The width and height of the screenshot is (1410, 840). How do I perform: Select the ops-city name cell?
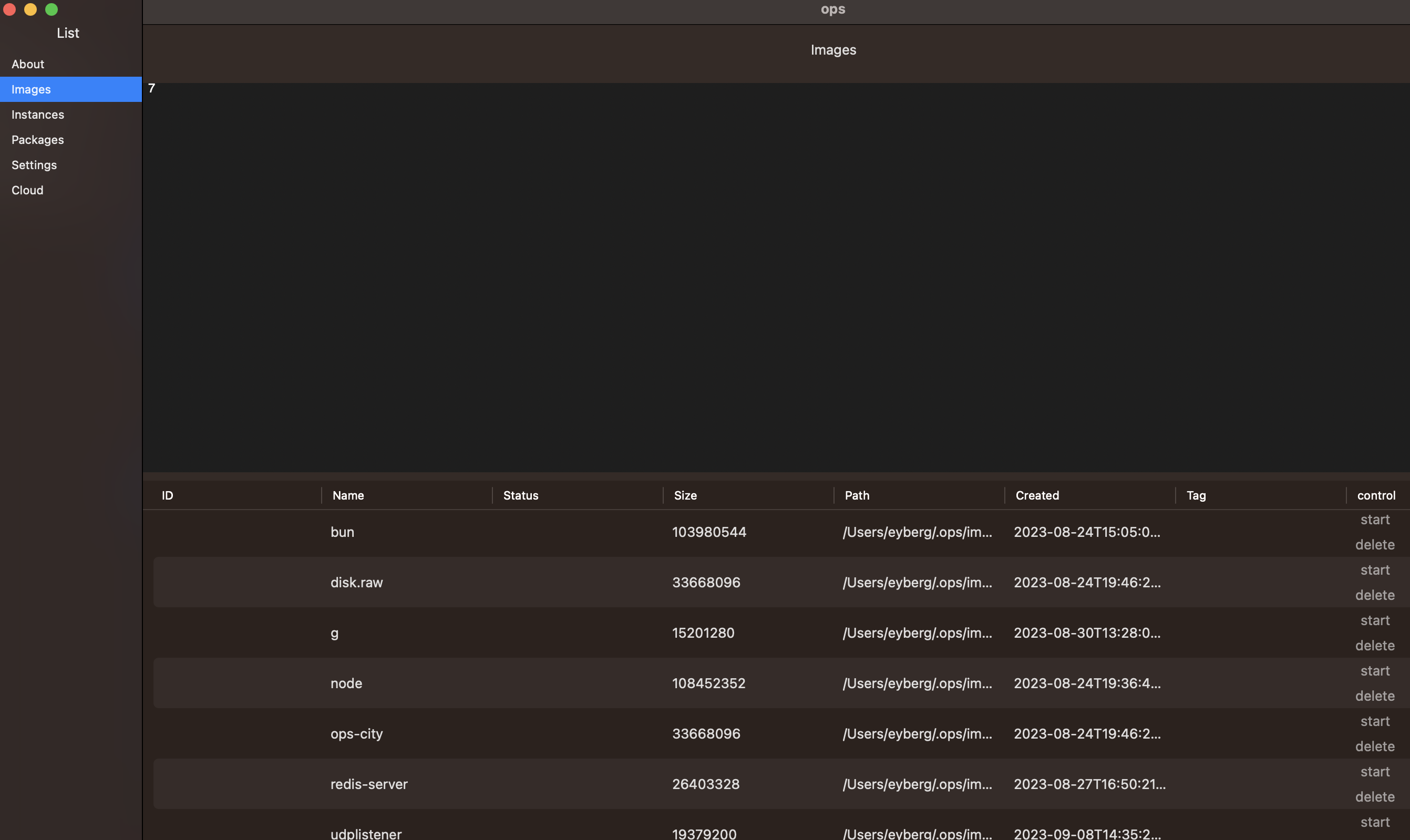pos(356,733)
